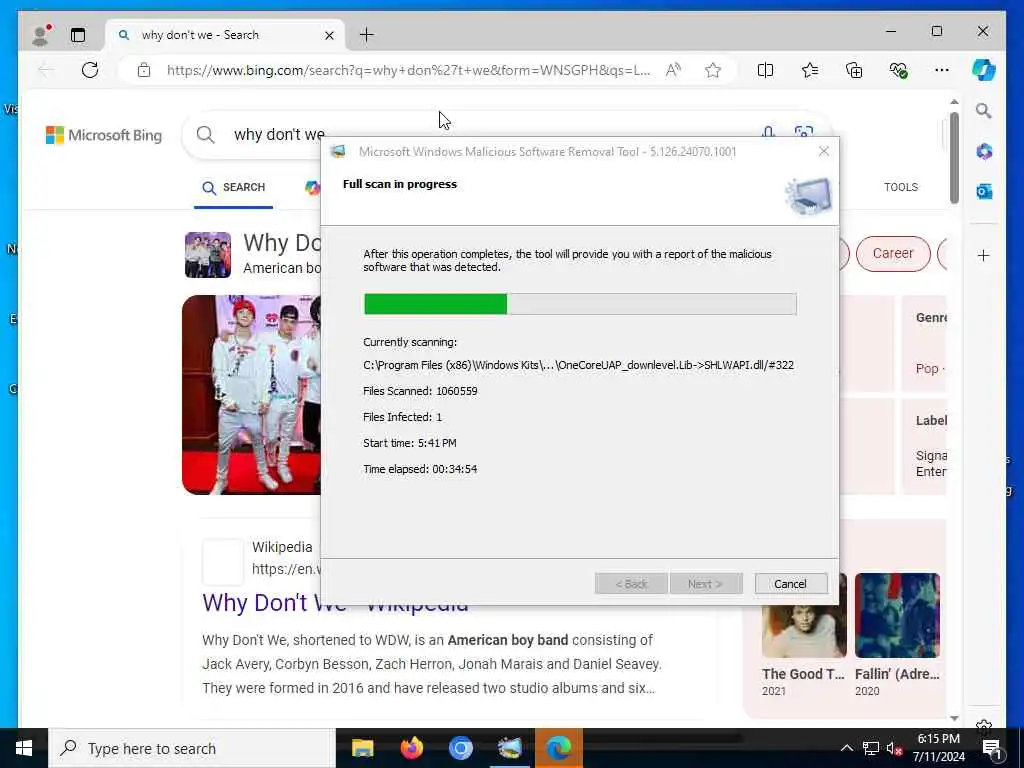Show hidden system tray icons
1024x768 pixels.
click(x=846, y=748)
